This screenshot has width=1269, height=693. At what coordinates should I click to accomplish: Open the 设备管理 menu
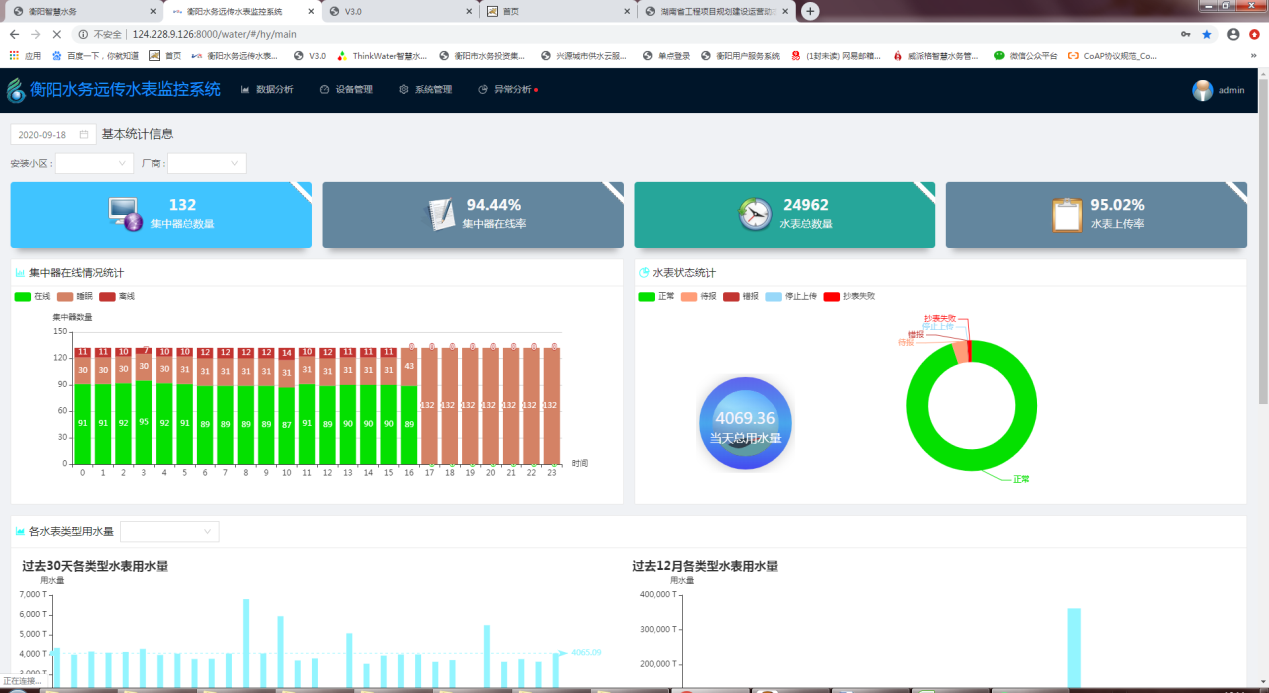[x=346, y=90]
